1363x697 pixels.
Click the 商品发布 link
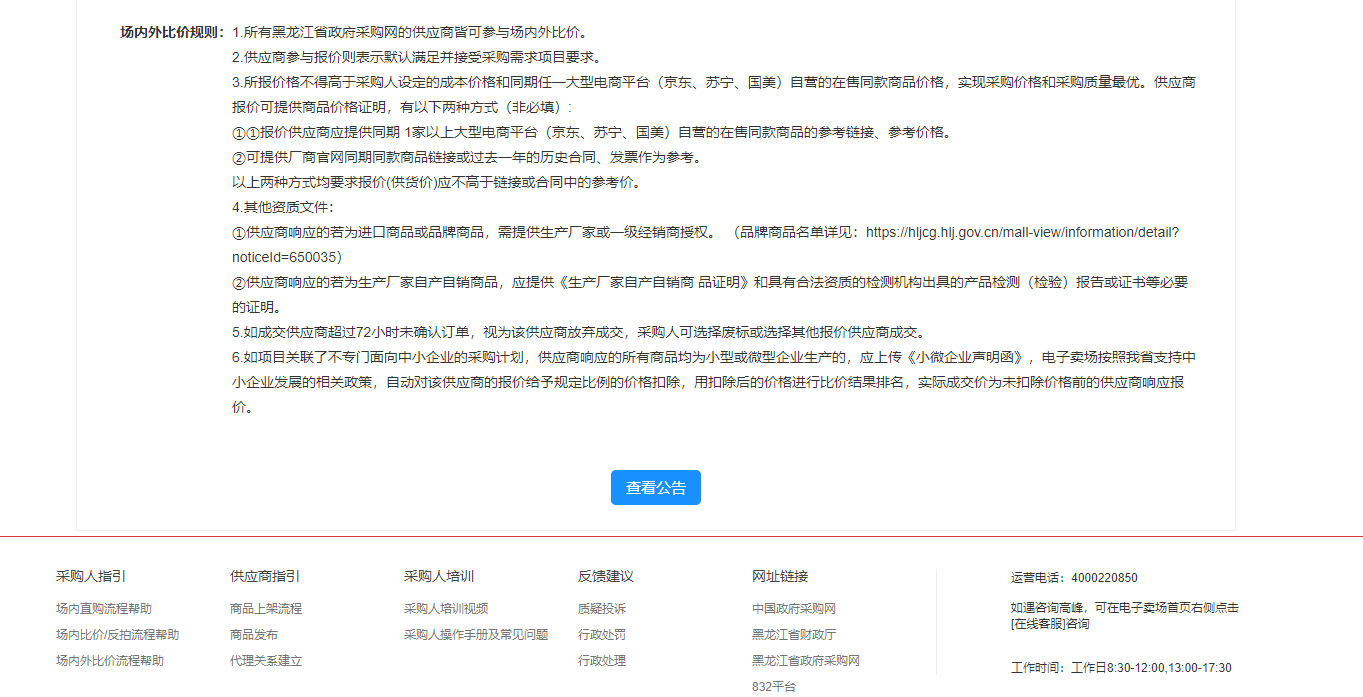(253, 634)
